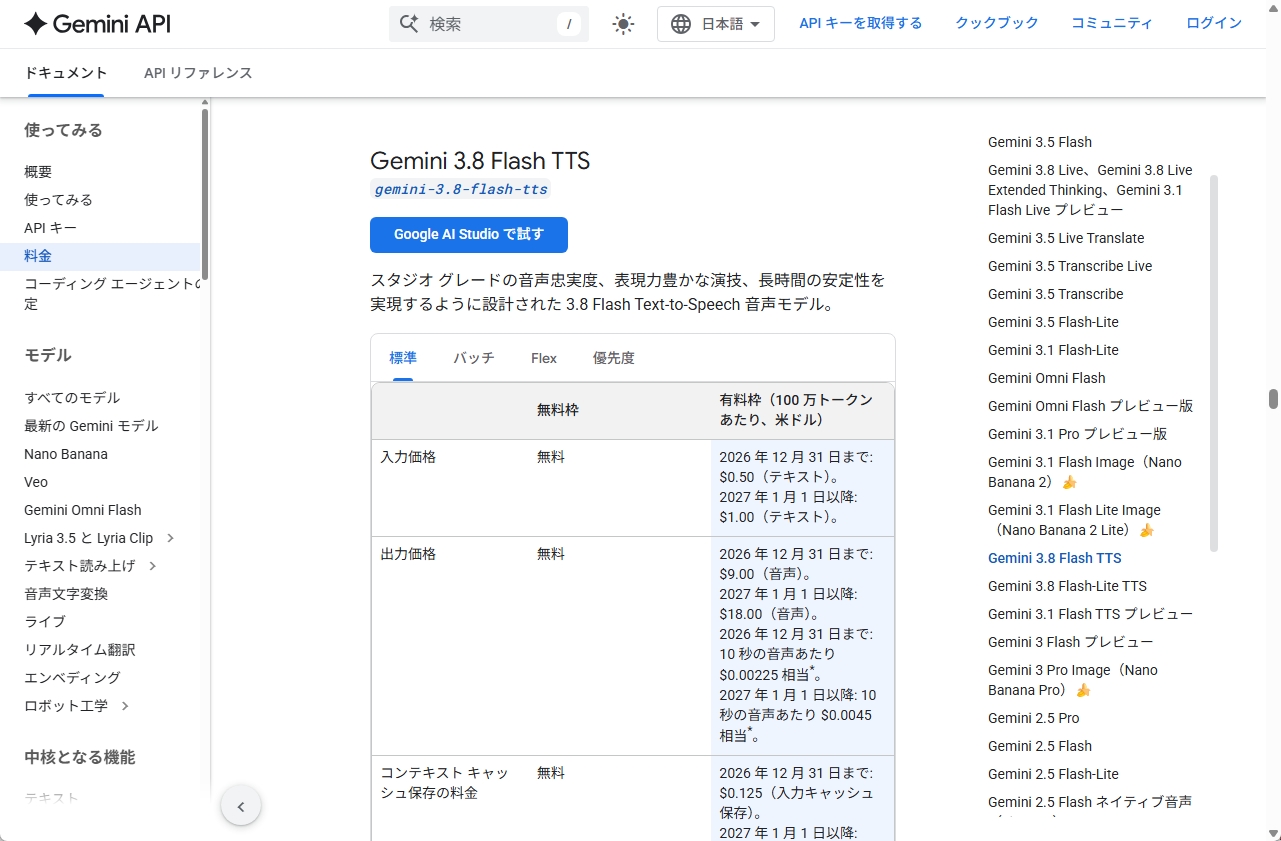
Task: Open the クックブック link
Action: [x=997, y=23]
